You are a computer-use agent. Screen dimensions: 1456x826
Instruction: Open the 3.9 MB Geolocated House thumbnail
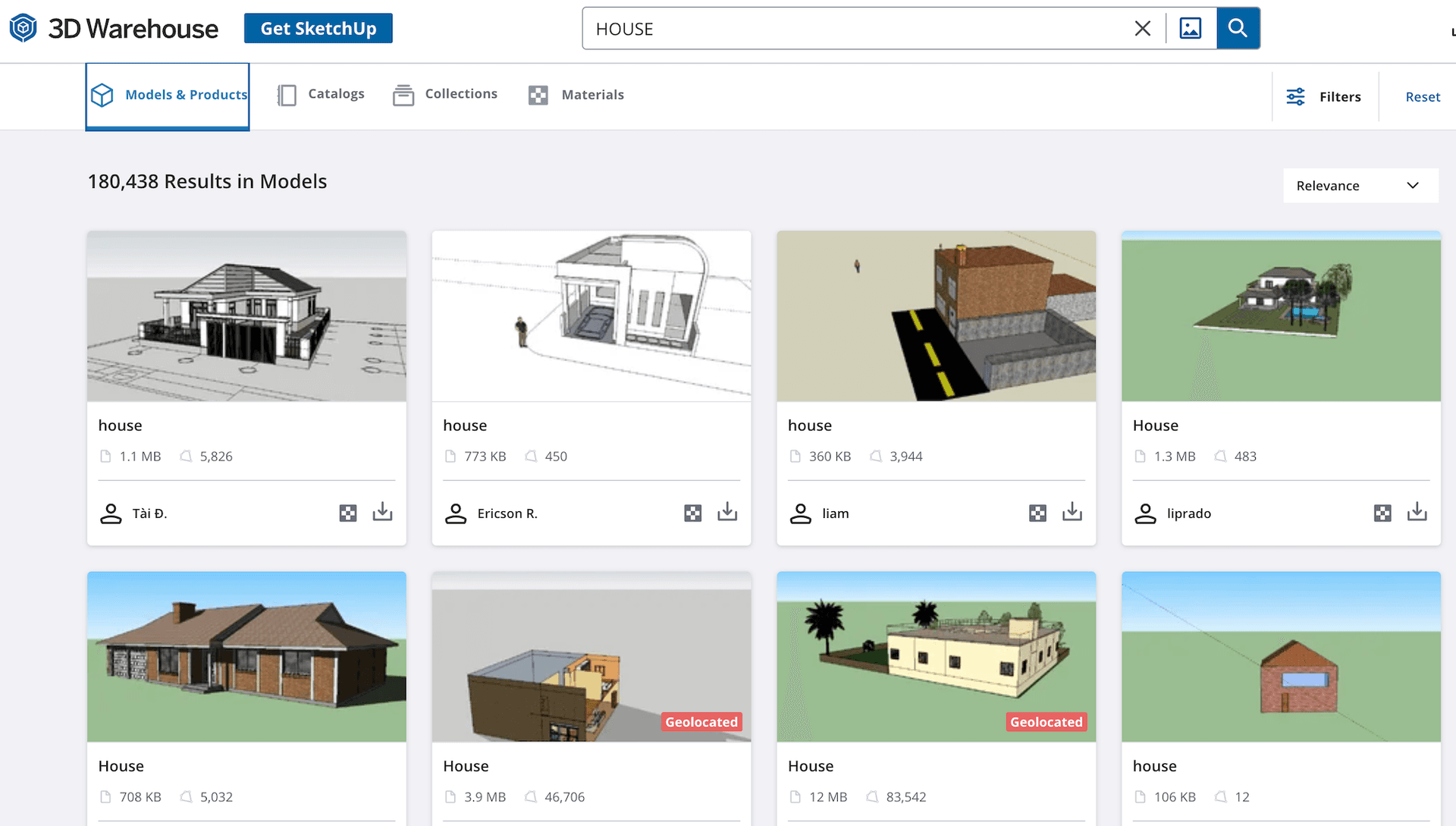591,657
